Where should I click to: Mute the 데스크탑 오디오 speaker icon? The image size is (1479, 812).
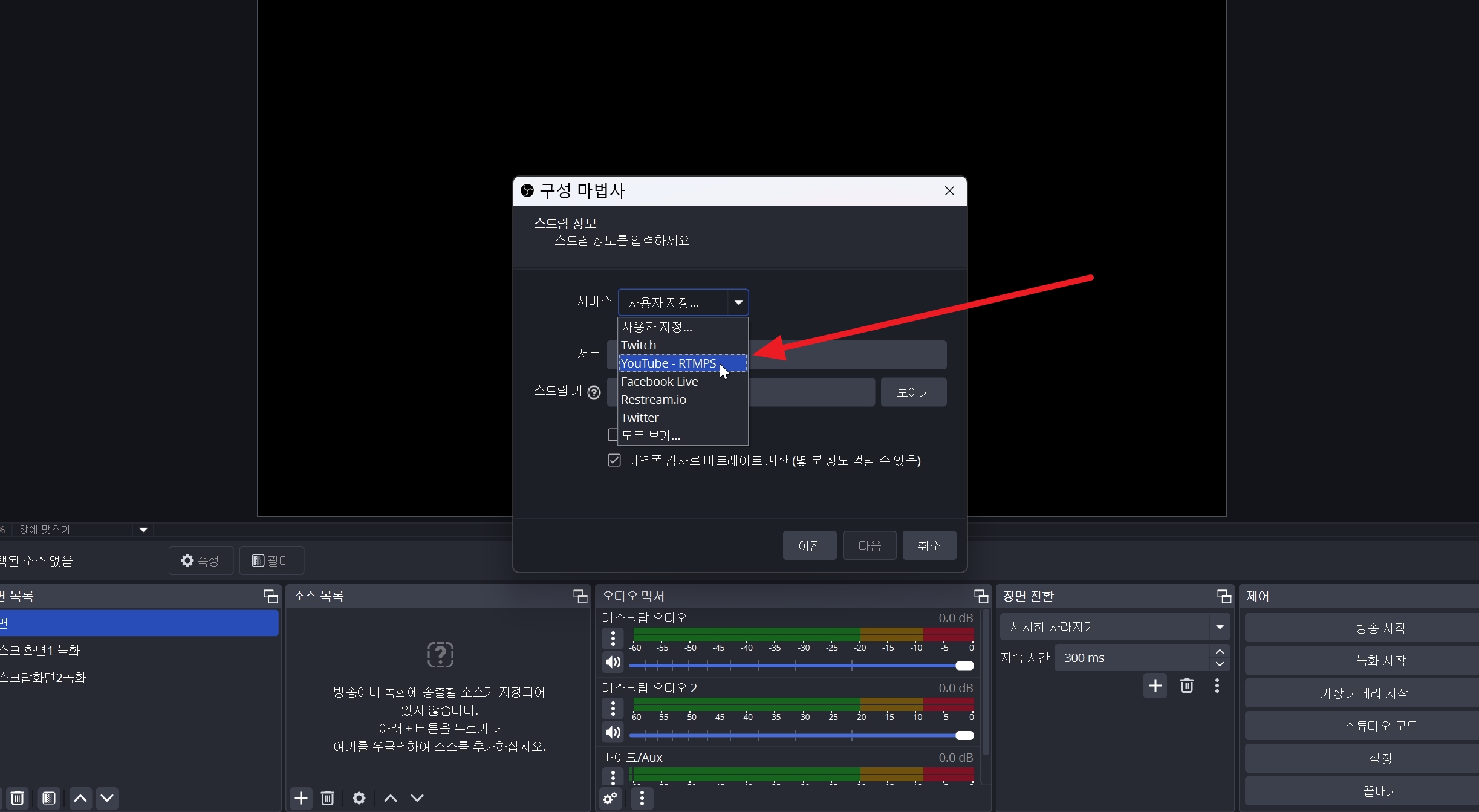613,662
